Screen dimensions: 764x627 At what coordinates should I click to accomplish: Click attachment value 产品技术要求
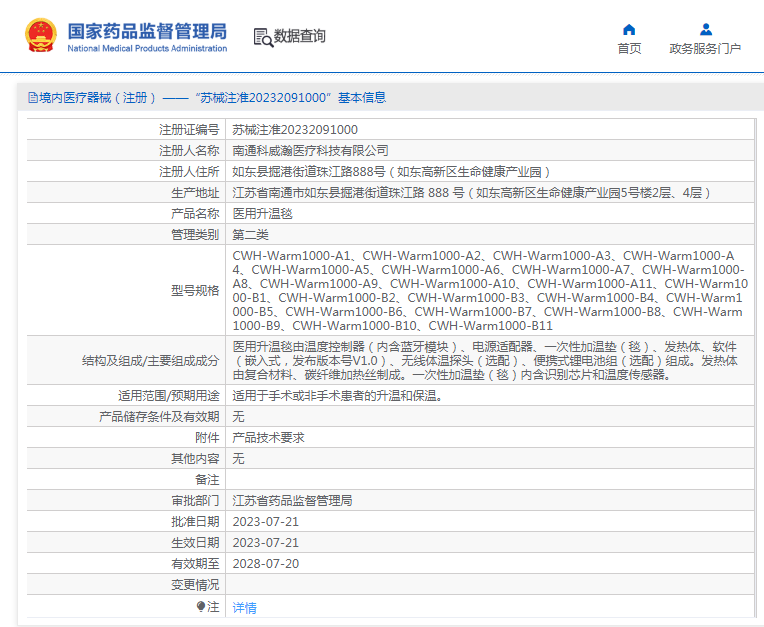[268, 437]
